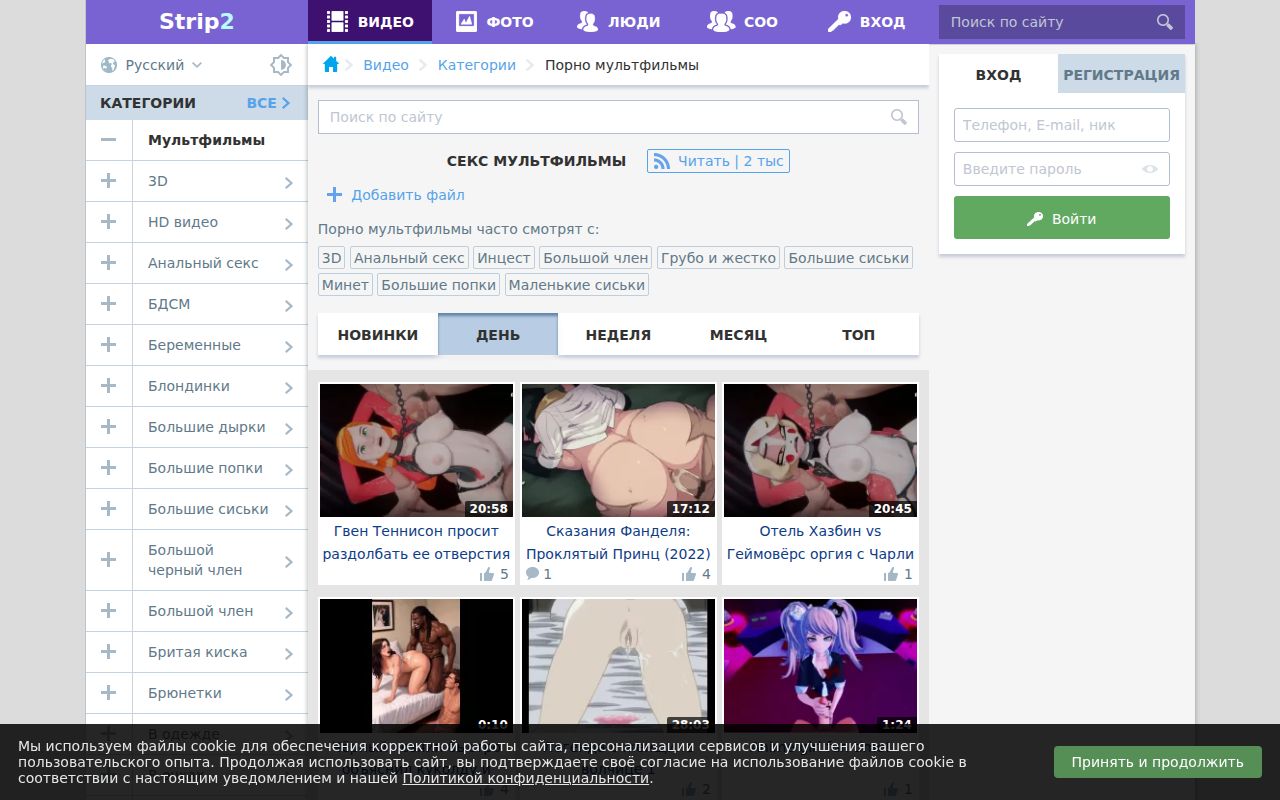Accept cookies with Принять и продолжить

pos(1158,762)
